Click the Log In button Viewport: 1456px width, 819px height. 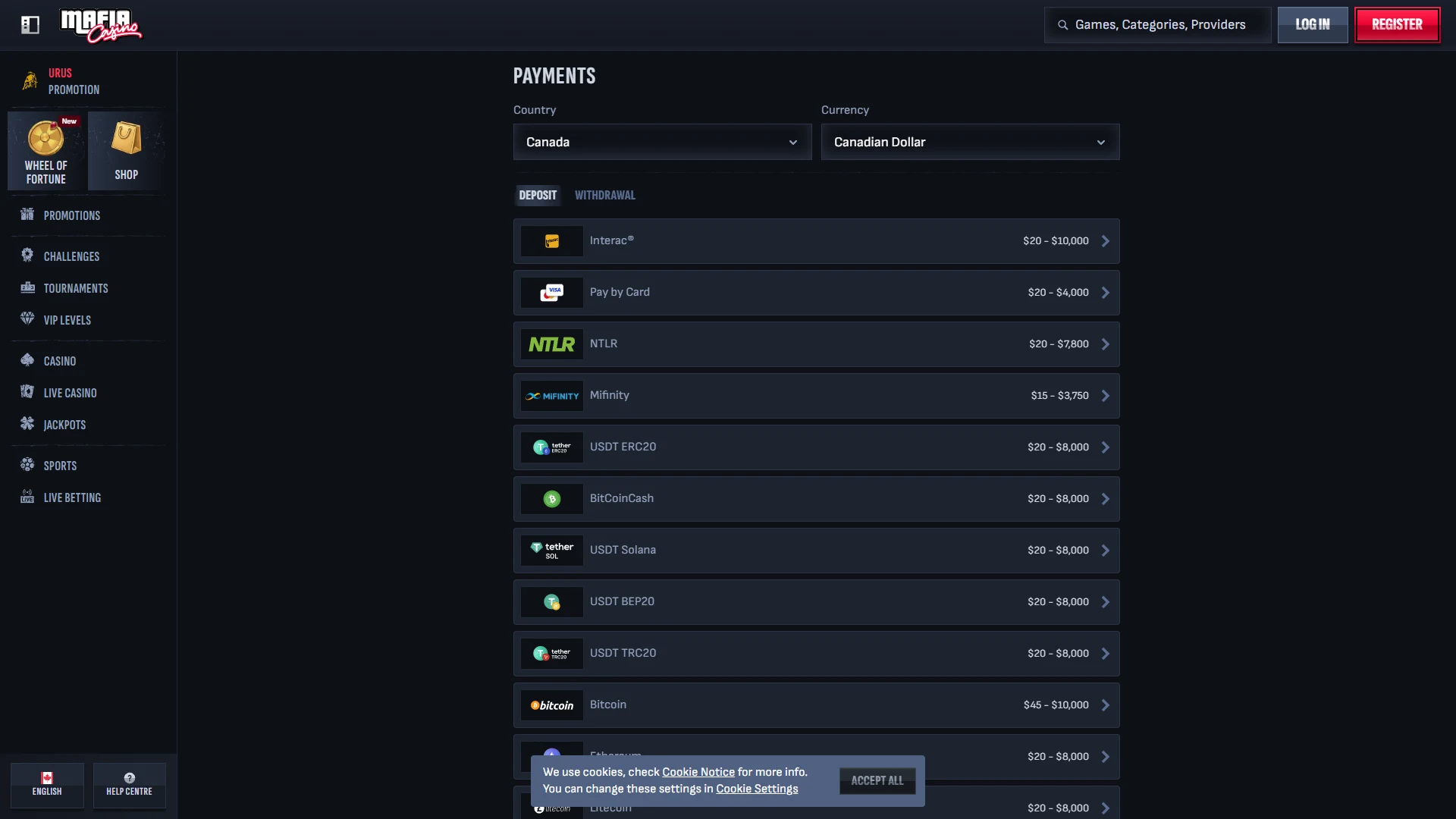pyautogui.click(x=1313, y=25)
